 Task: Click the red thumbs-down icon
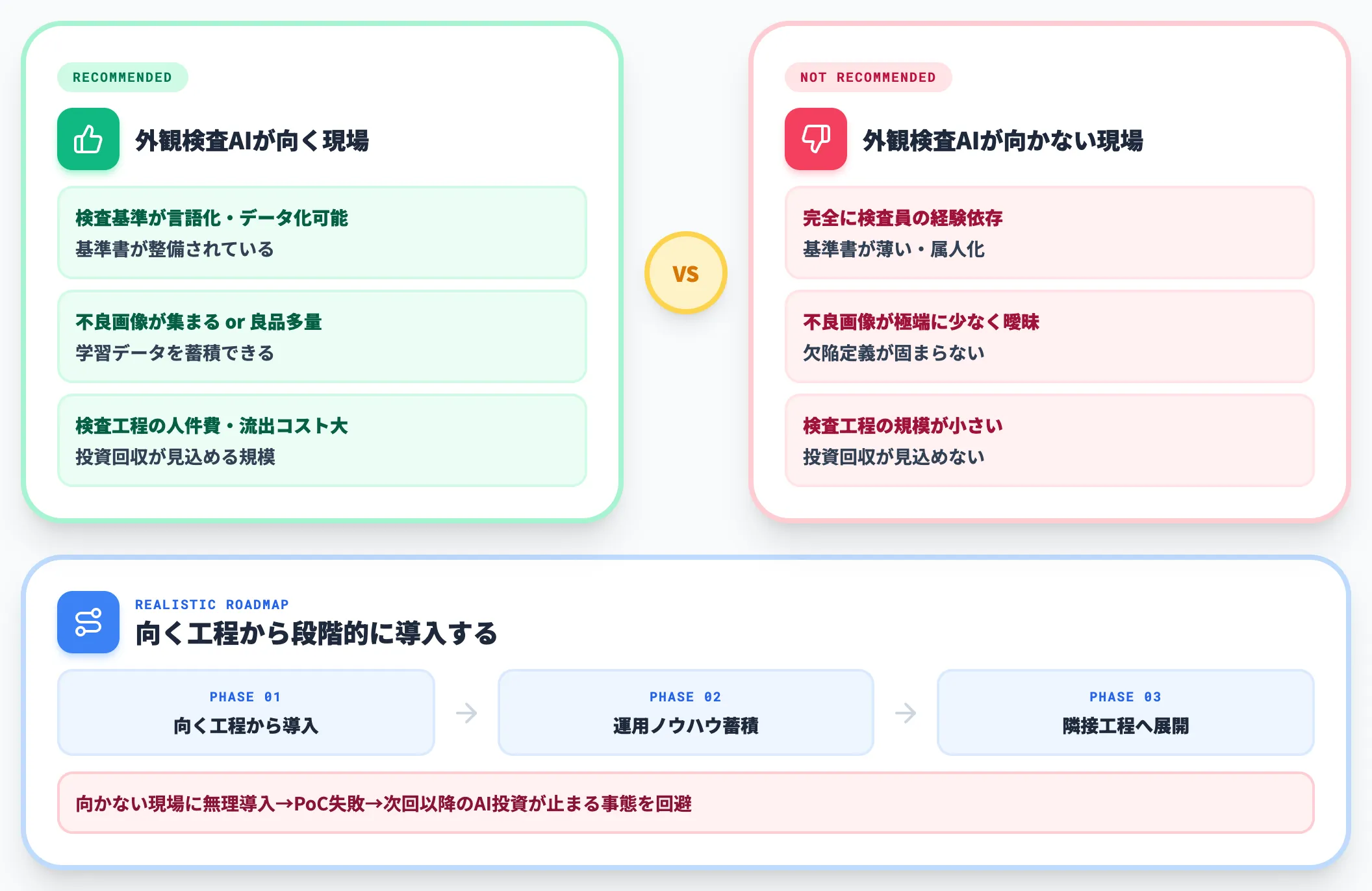[816, 139]
